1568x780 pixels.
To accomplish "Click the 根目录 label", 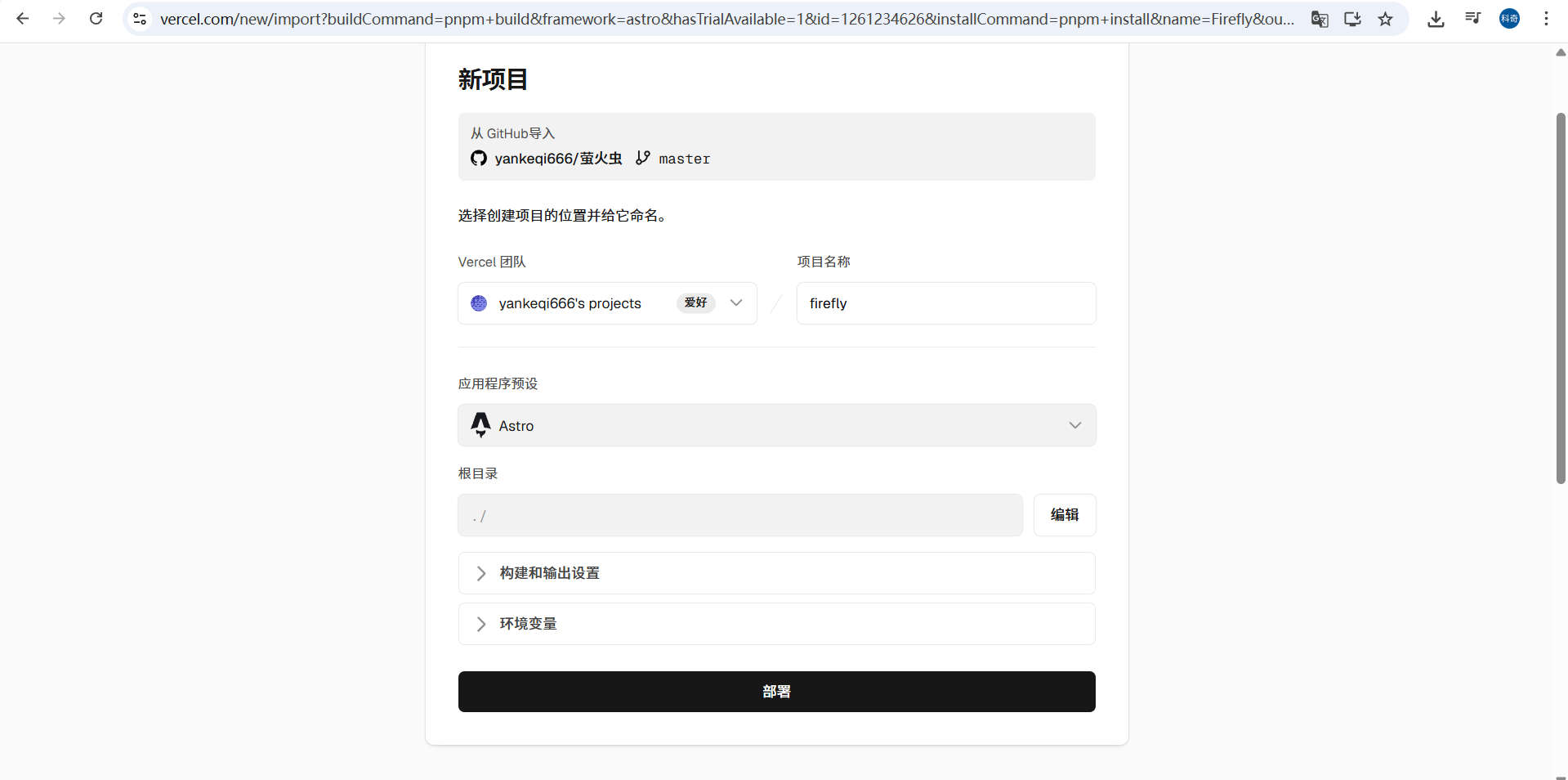I will coord(478,473).
